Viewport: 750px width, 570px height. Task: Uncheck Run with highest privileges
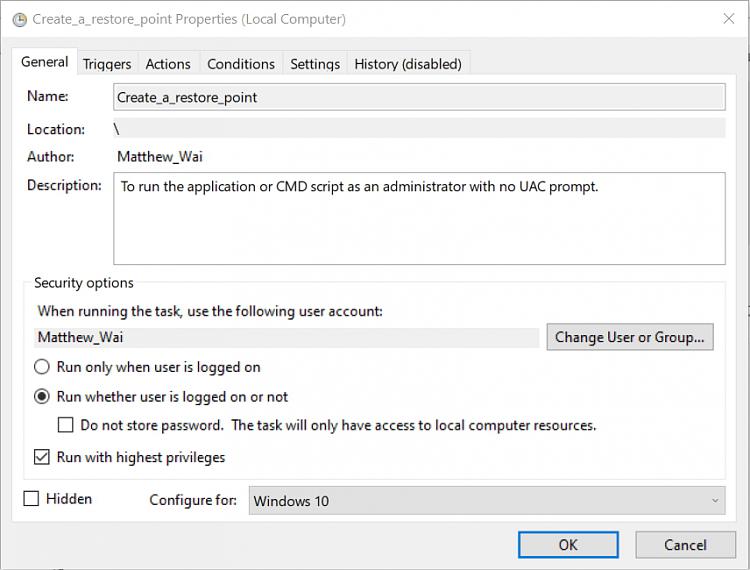[x=42, y=457]
